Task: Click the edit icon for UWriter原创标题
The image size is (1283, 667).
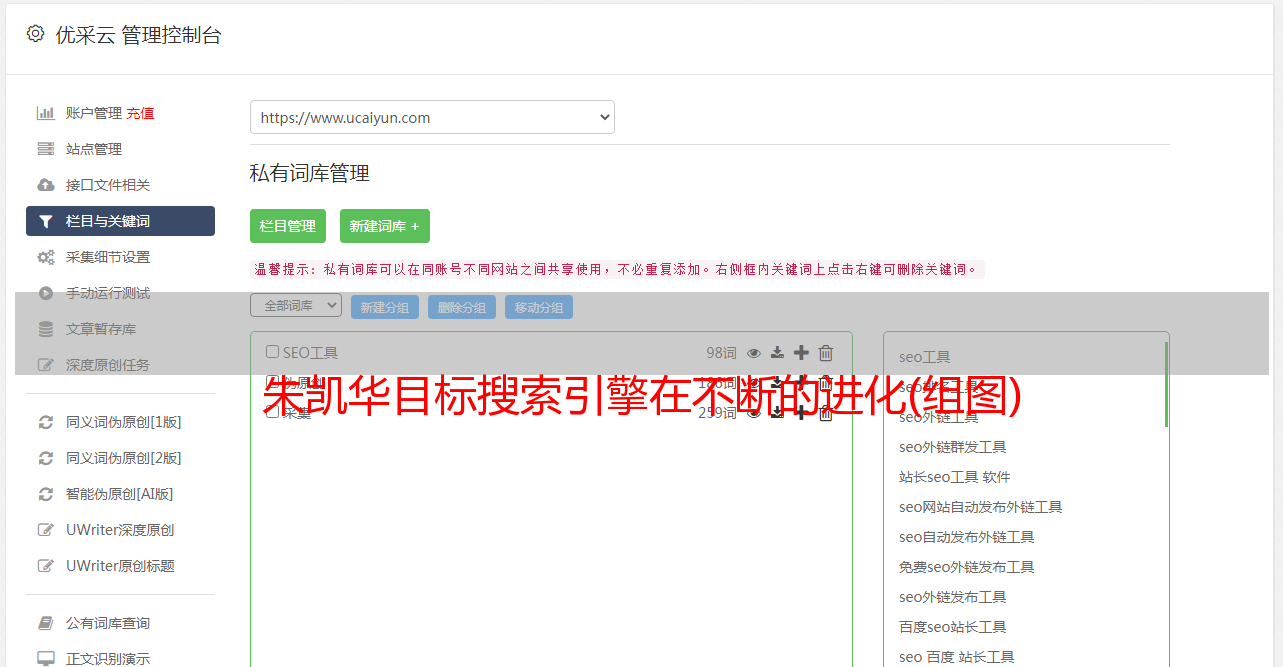Action: [46, 566]
